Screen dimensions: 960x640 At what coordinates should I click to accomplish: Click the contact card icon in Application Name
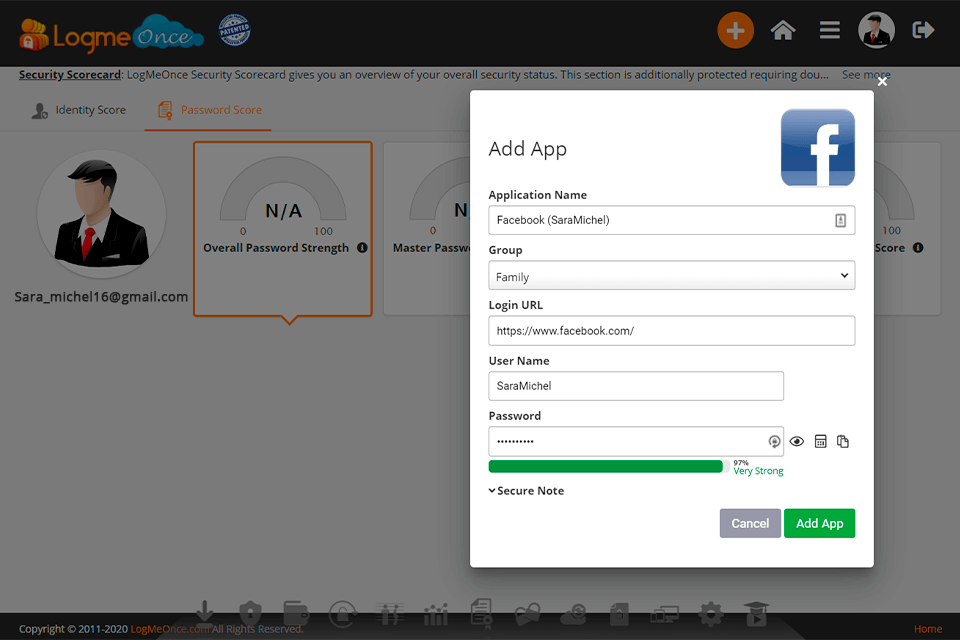(841, 220)
